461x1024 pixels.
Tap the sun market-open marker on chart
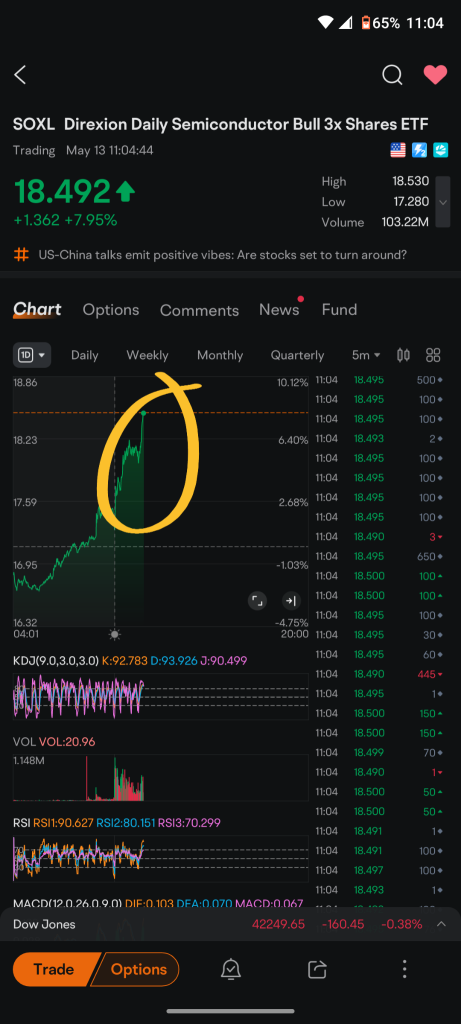pyautogui.click(x=115, y=634)
